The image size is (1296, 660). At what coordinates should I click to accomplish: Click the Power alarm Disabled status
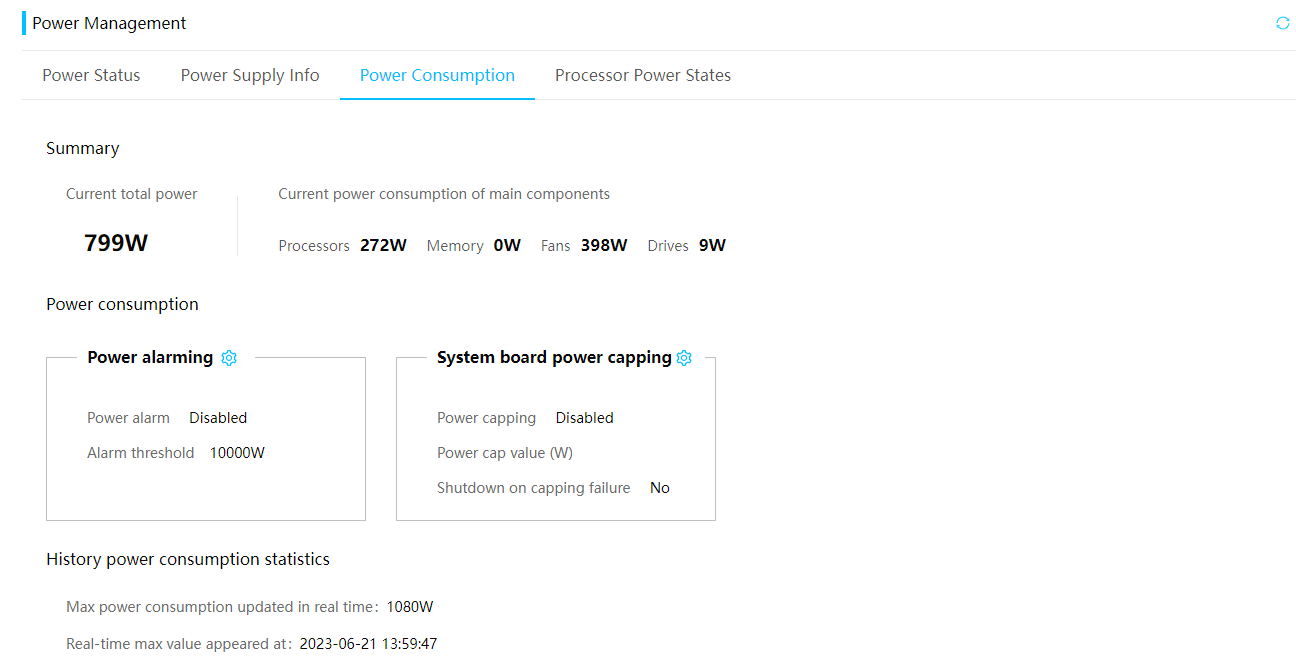[218, 418]
